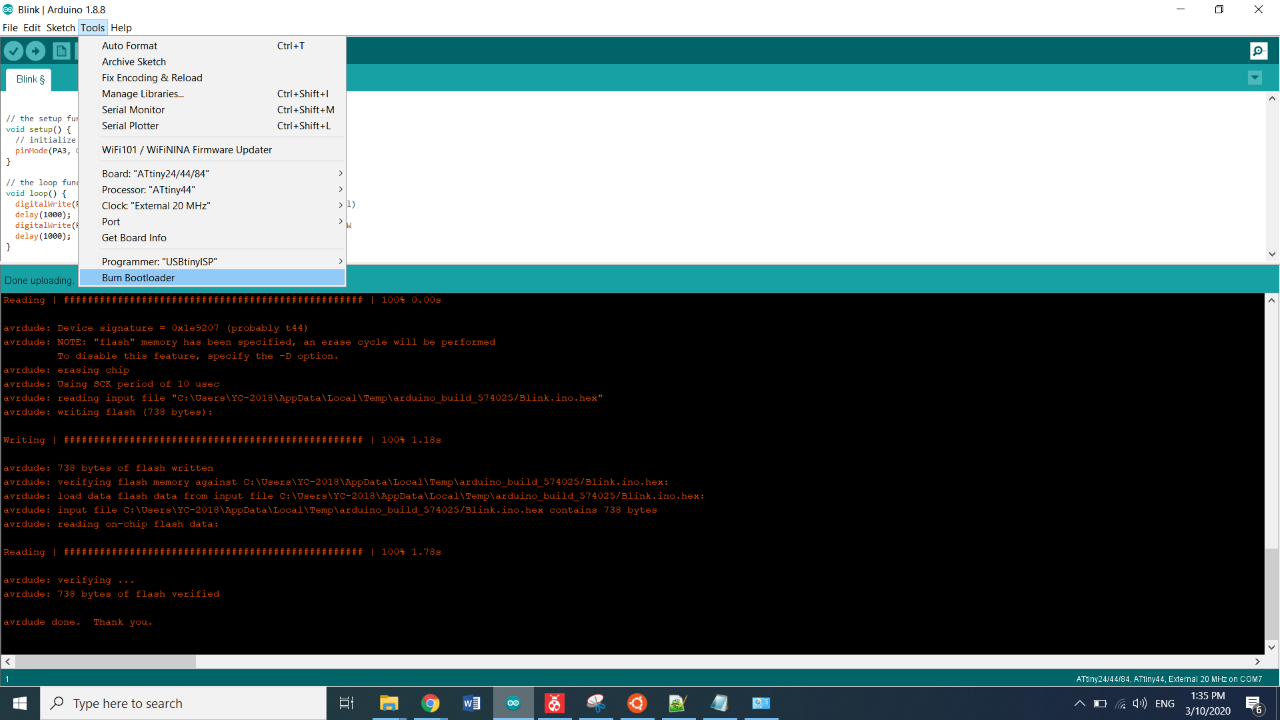Expand the Port submenu
This screenshot has height=720, width=1280.
click(212, 222)
